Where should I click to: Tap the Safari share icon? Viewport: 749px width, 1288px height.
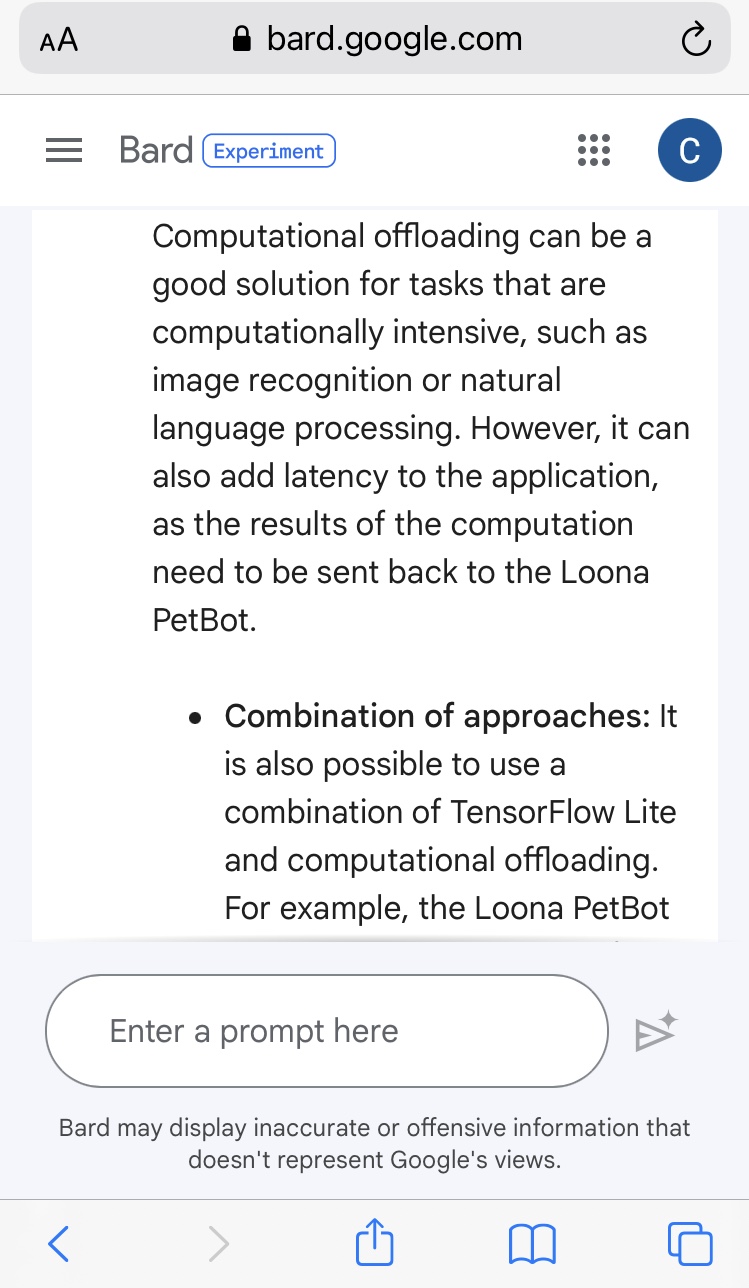[x=375, y=1243]
